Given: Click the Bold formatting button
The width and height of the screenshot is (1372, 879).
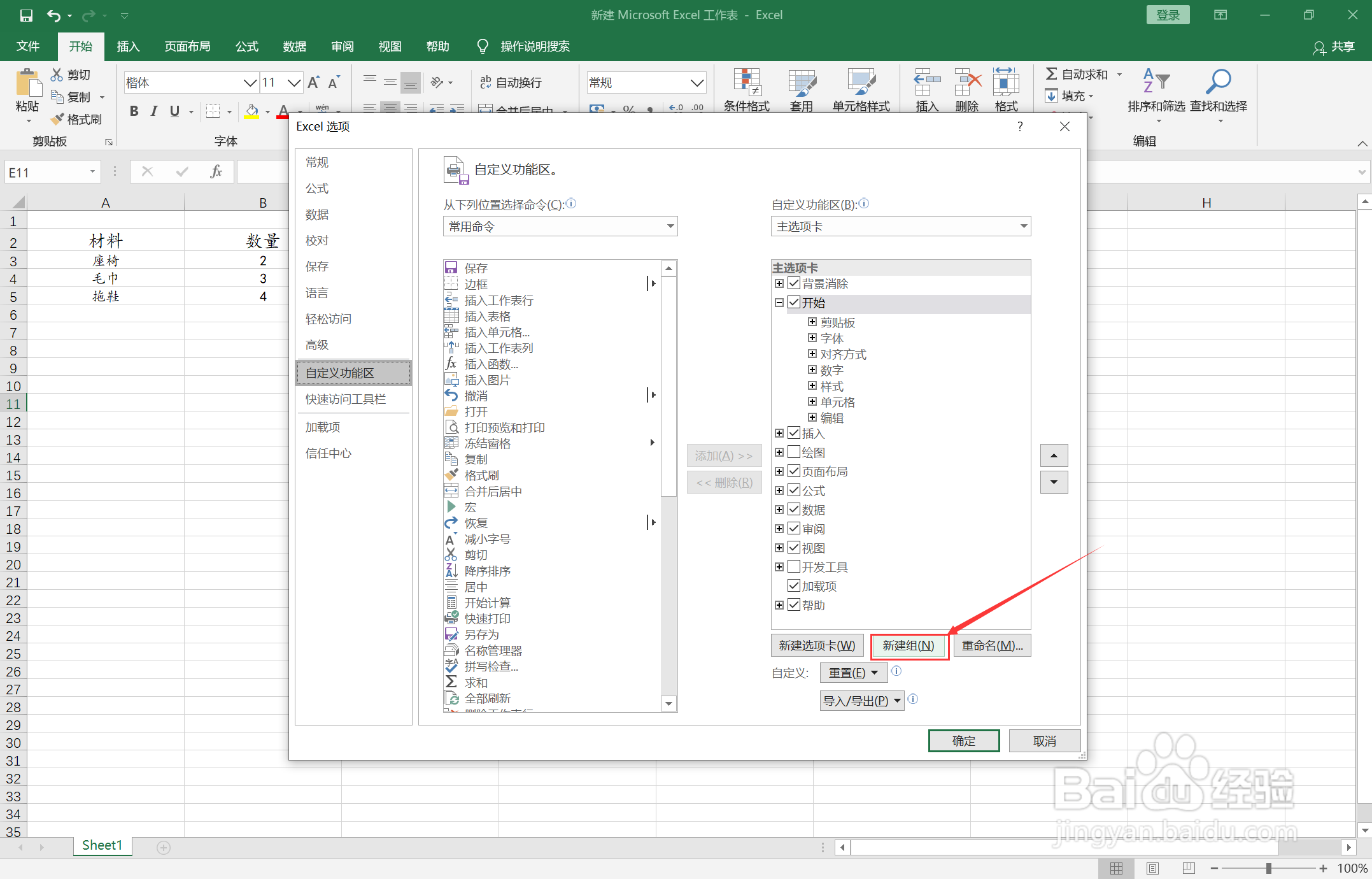Looking at the screenshot, I should (134, 111).
